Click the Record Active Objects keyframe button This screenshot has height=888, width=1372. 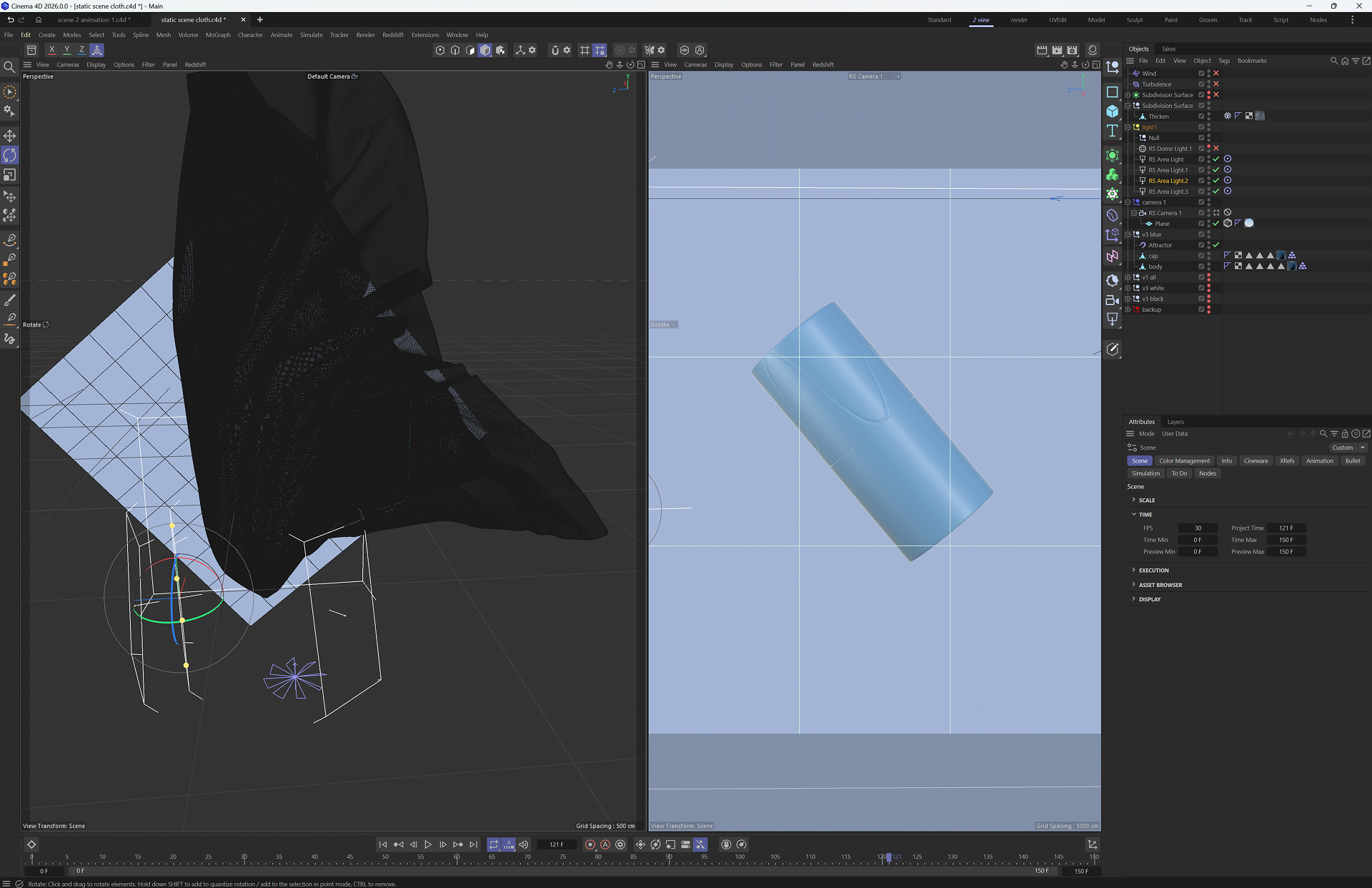tap(590, 844)
